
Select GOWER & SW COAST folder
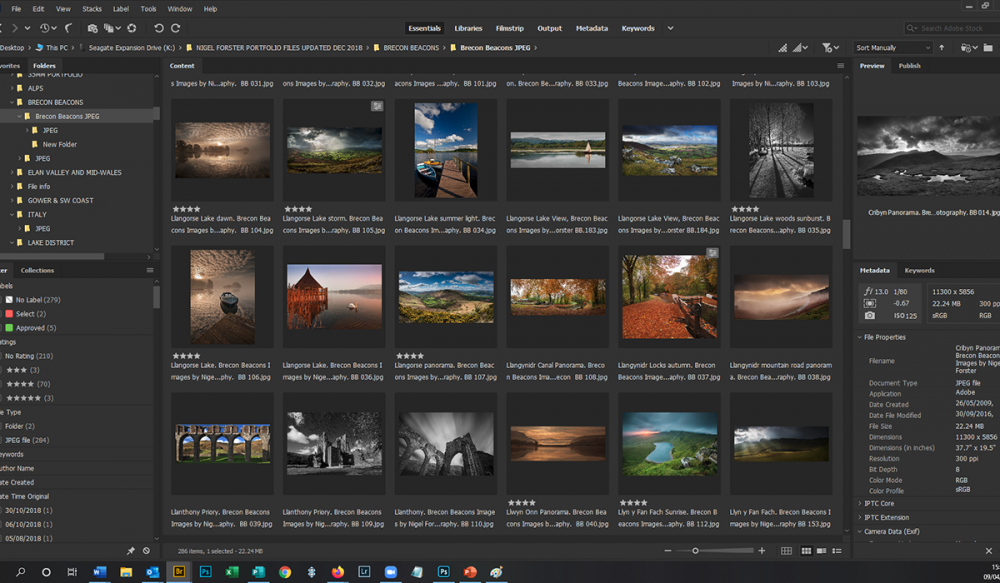[60, 200]
